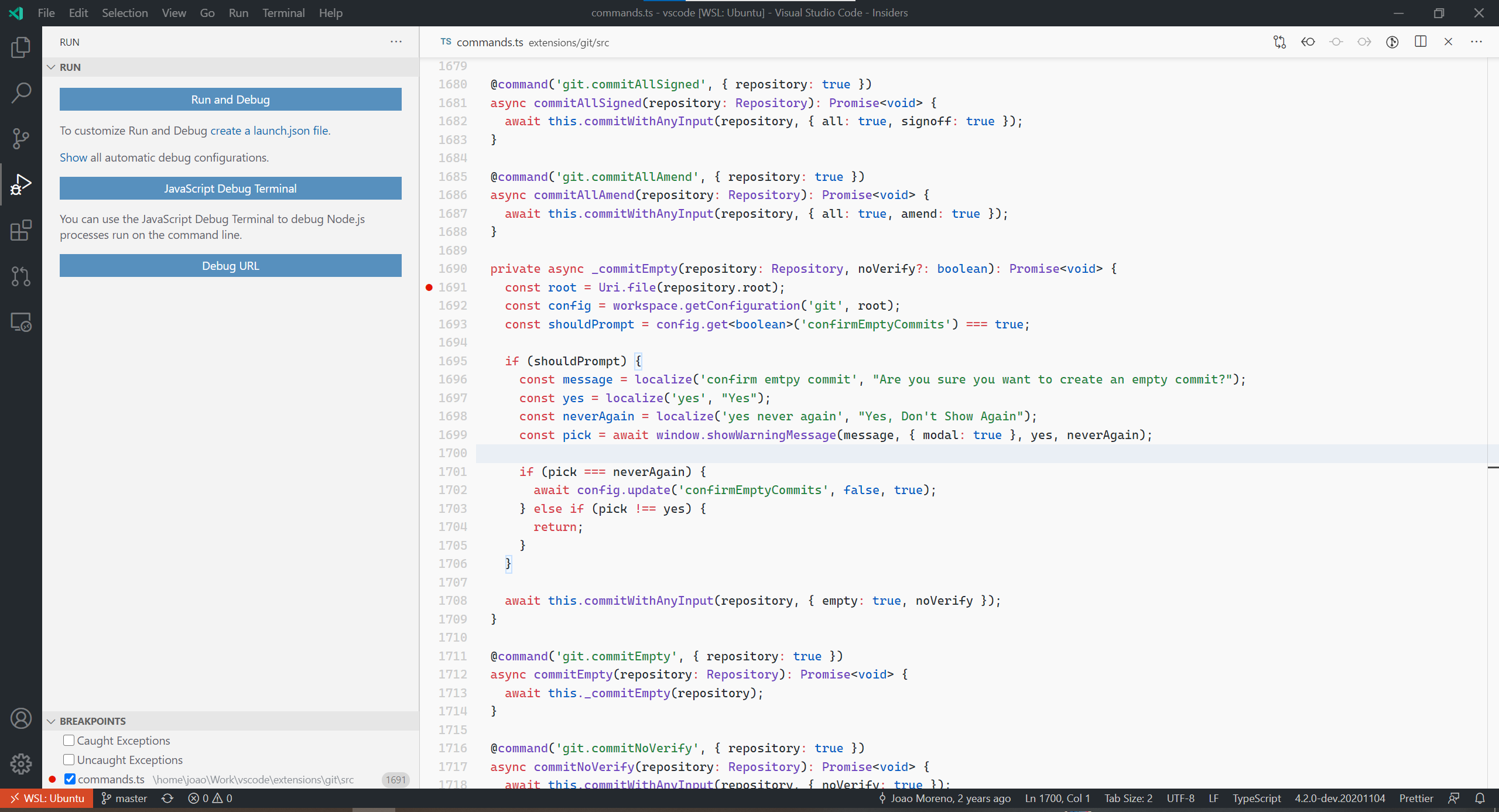Open editor More Actions ellipsis menu
The image size is (1499, 812).
click(1477, 42)
